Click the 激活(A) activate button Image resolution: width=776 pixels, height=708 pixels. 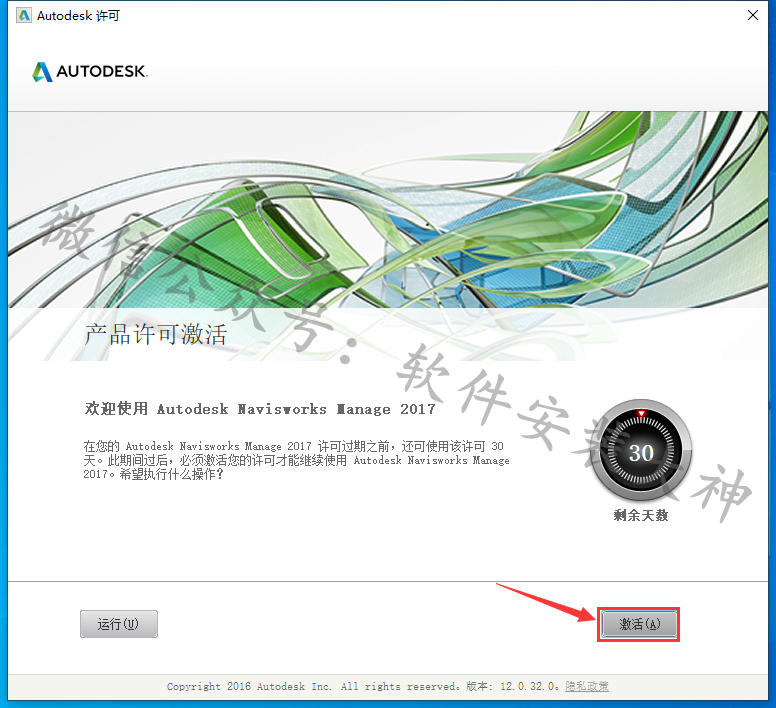pos(638,624)
